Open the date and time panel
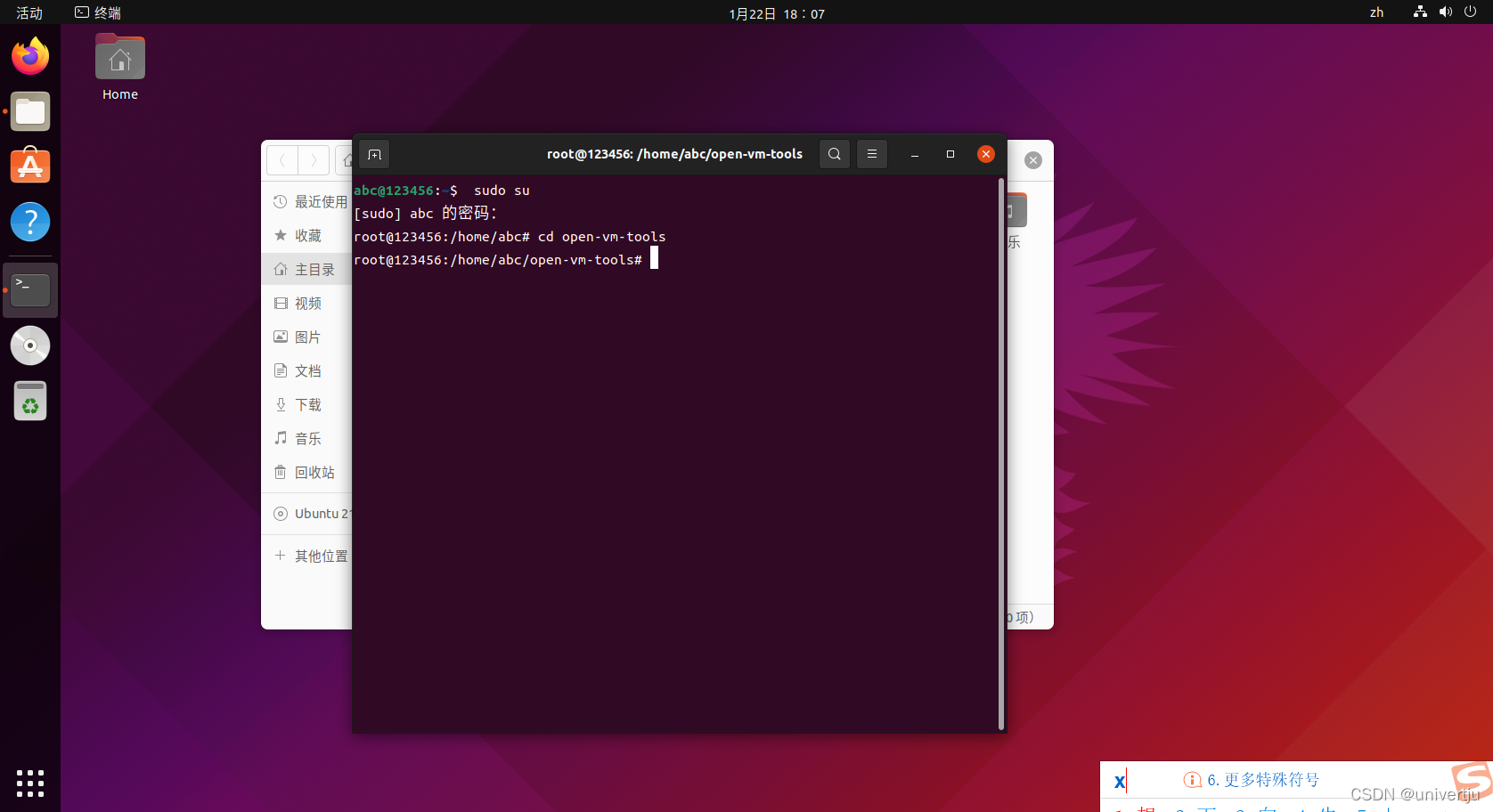 tap(777, 13)
